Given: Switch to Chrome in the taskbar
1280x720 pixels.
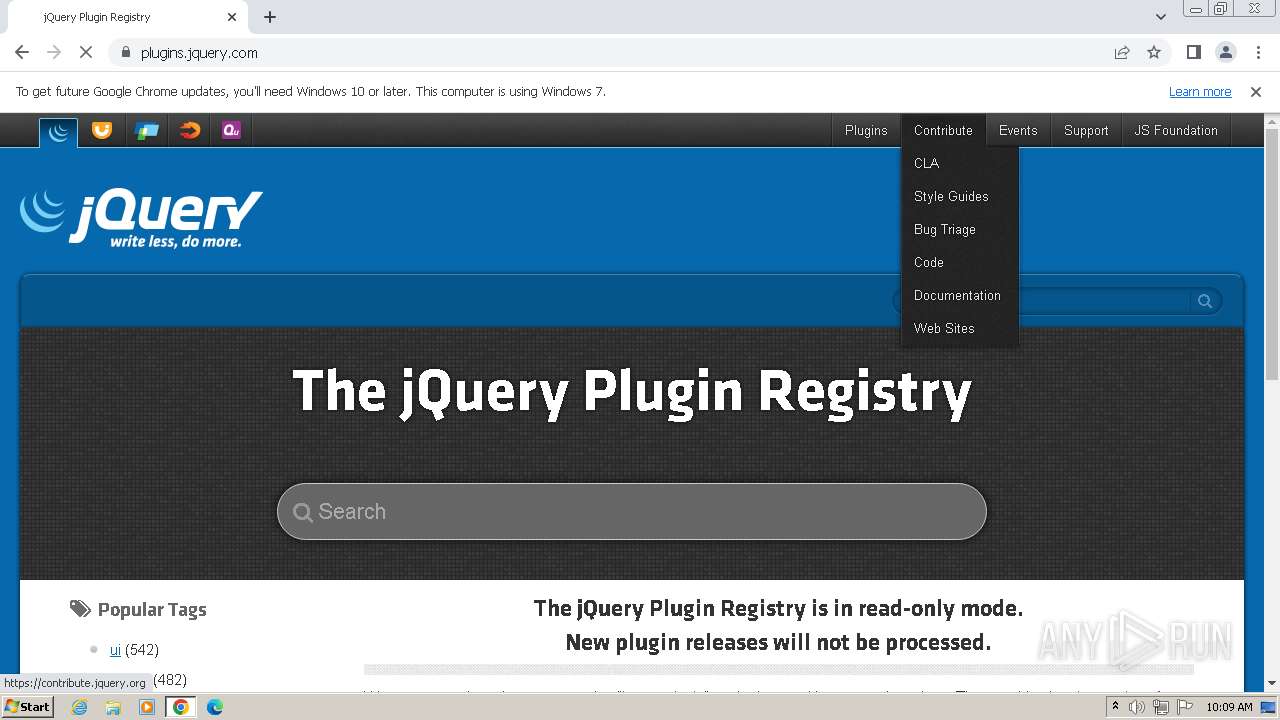Looking at the screenshot, I should [181, 707].
